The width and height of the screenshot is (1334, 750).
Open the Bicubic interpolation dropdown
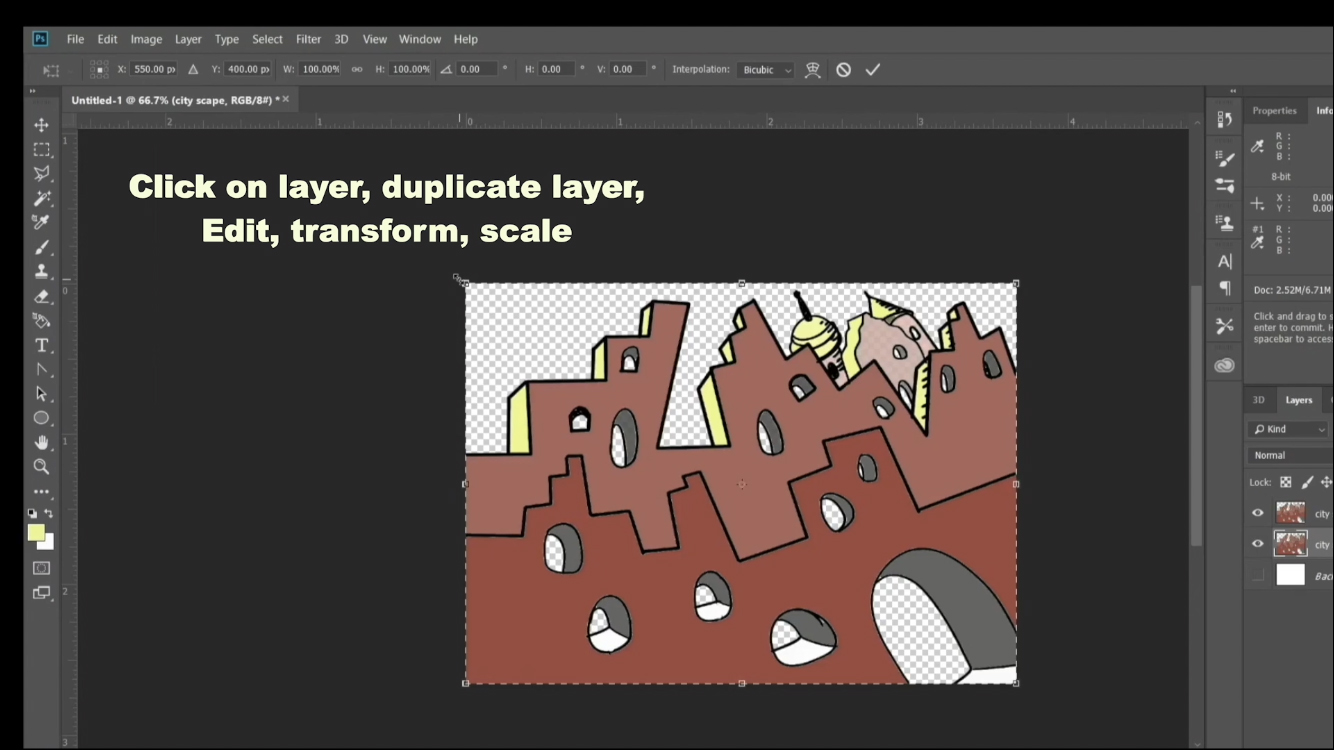point(764,69)
